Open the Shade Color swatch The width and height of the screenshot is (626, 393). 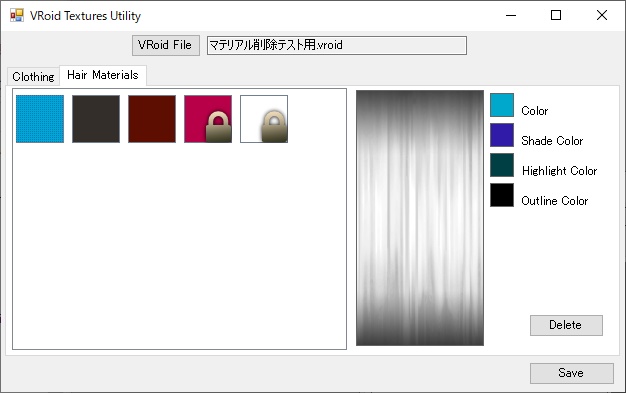502,135
